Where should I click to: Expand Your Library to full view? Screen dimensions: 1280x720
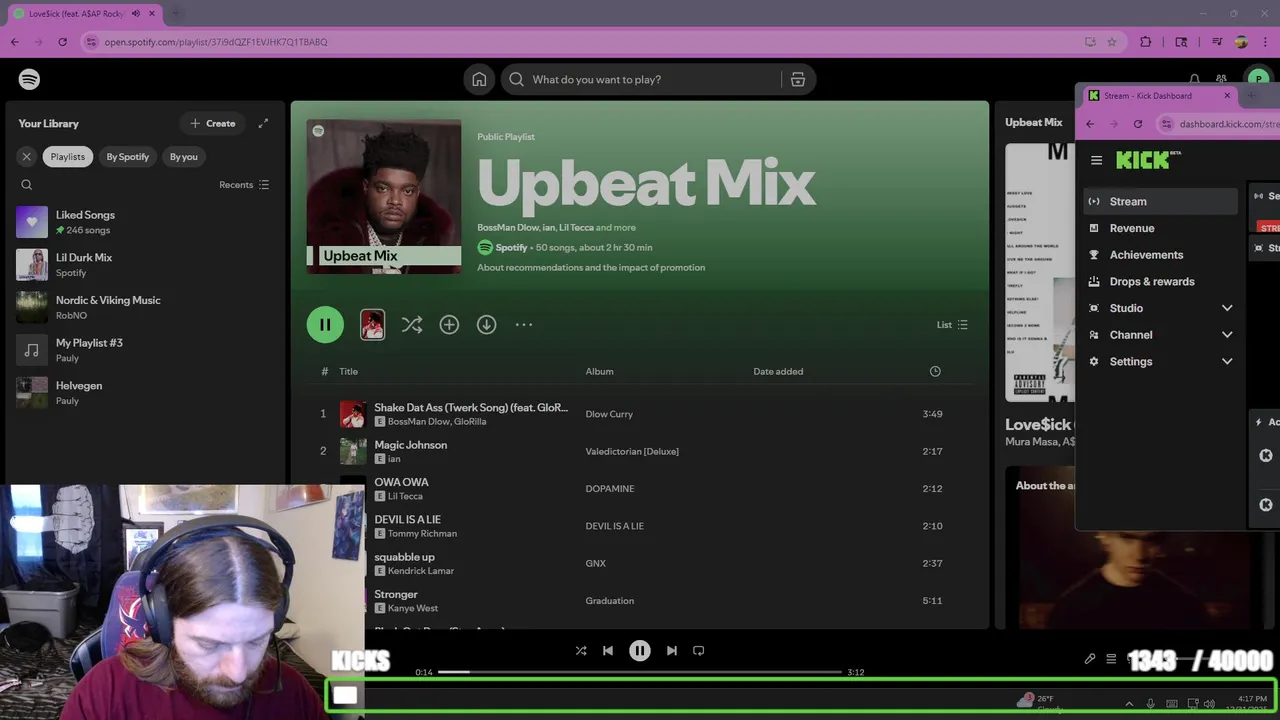(263, 123)
